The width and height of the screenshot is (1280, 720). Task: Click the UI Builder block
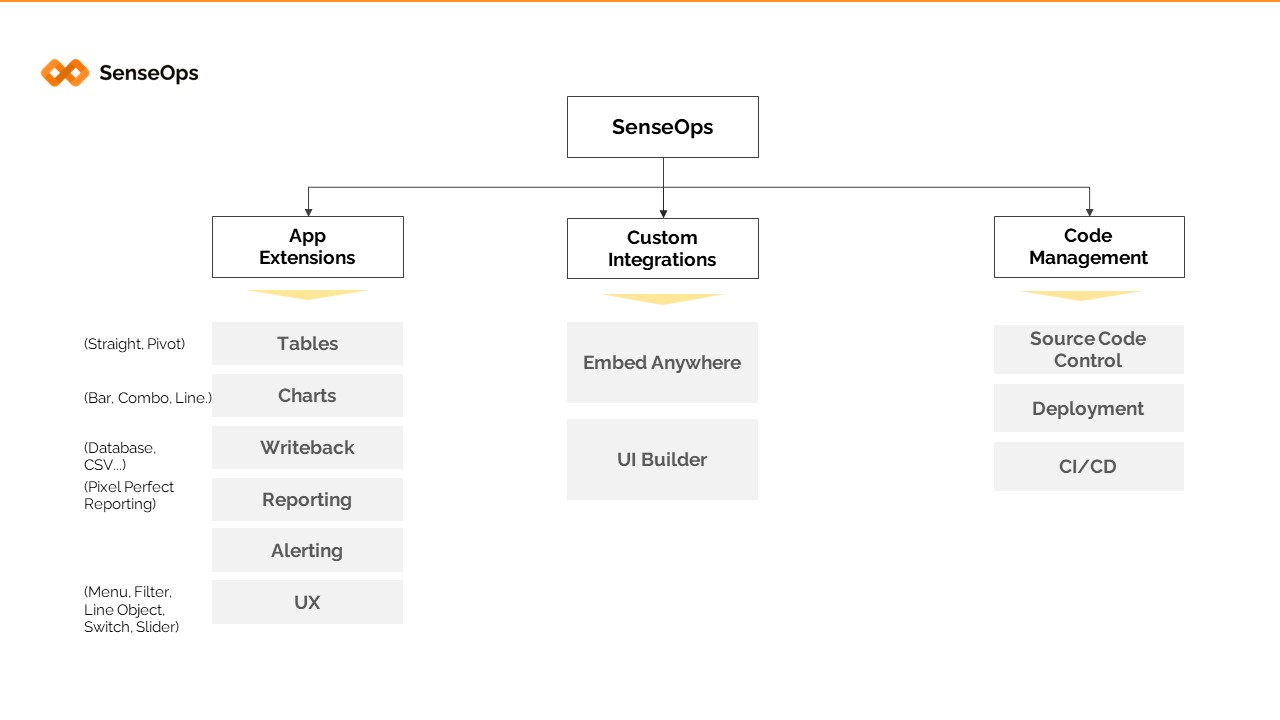click(662, 459)
